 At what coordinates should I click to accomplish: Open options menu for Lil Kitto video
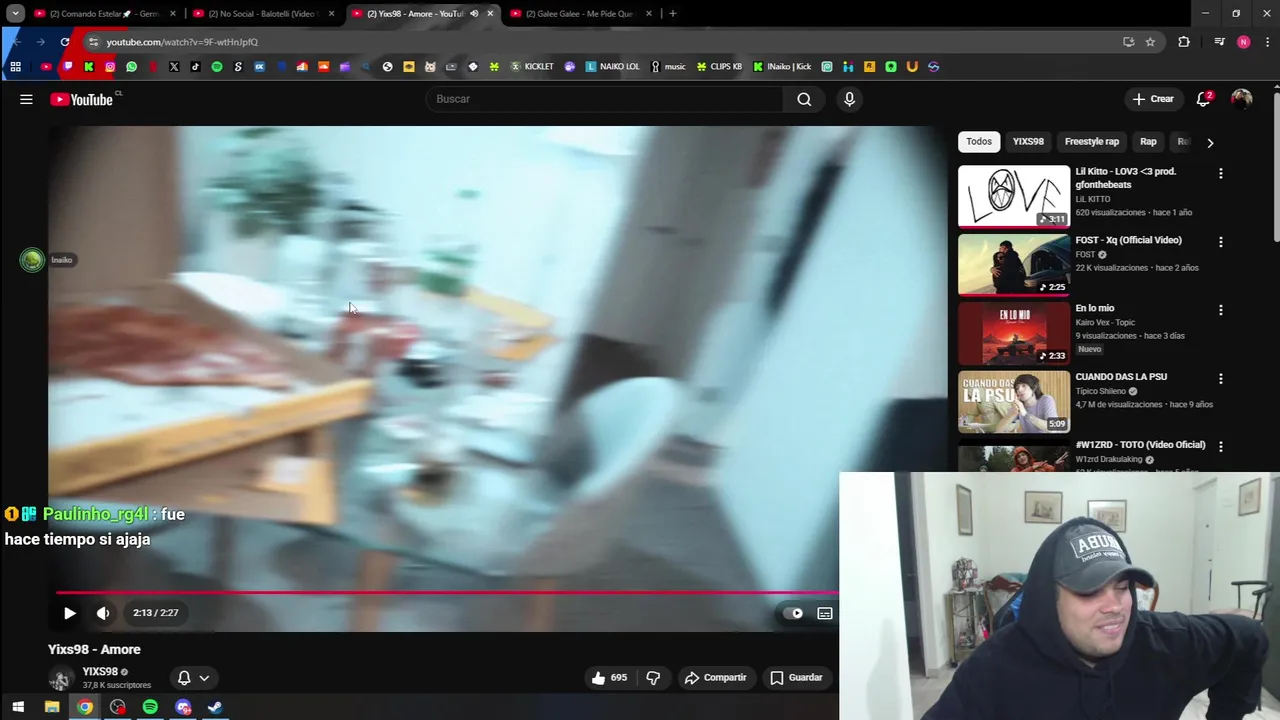(x=1220, y=174)
